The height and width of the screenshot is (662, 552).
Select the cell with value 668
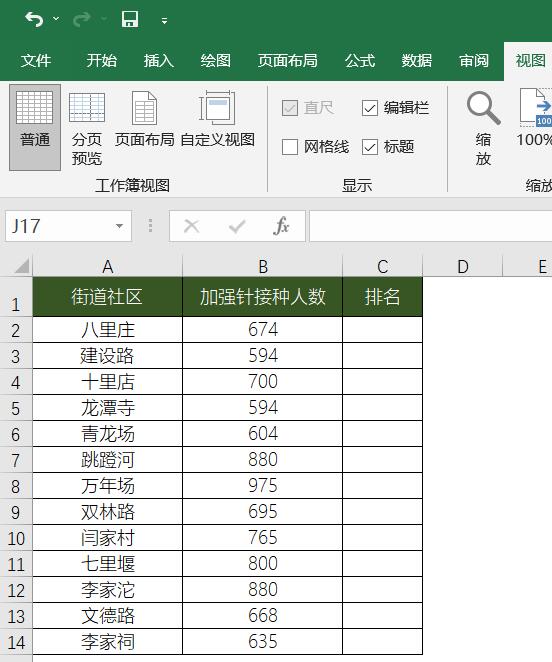click(x=263, y=616)
